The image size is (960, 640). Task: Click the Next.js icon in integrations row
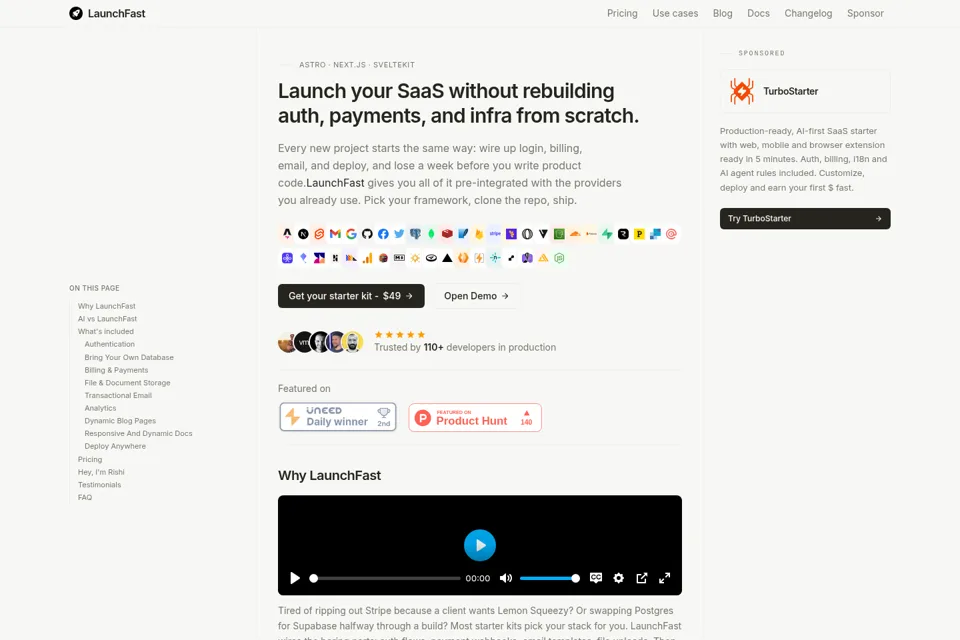(x=303, y=233)
